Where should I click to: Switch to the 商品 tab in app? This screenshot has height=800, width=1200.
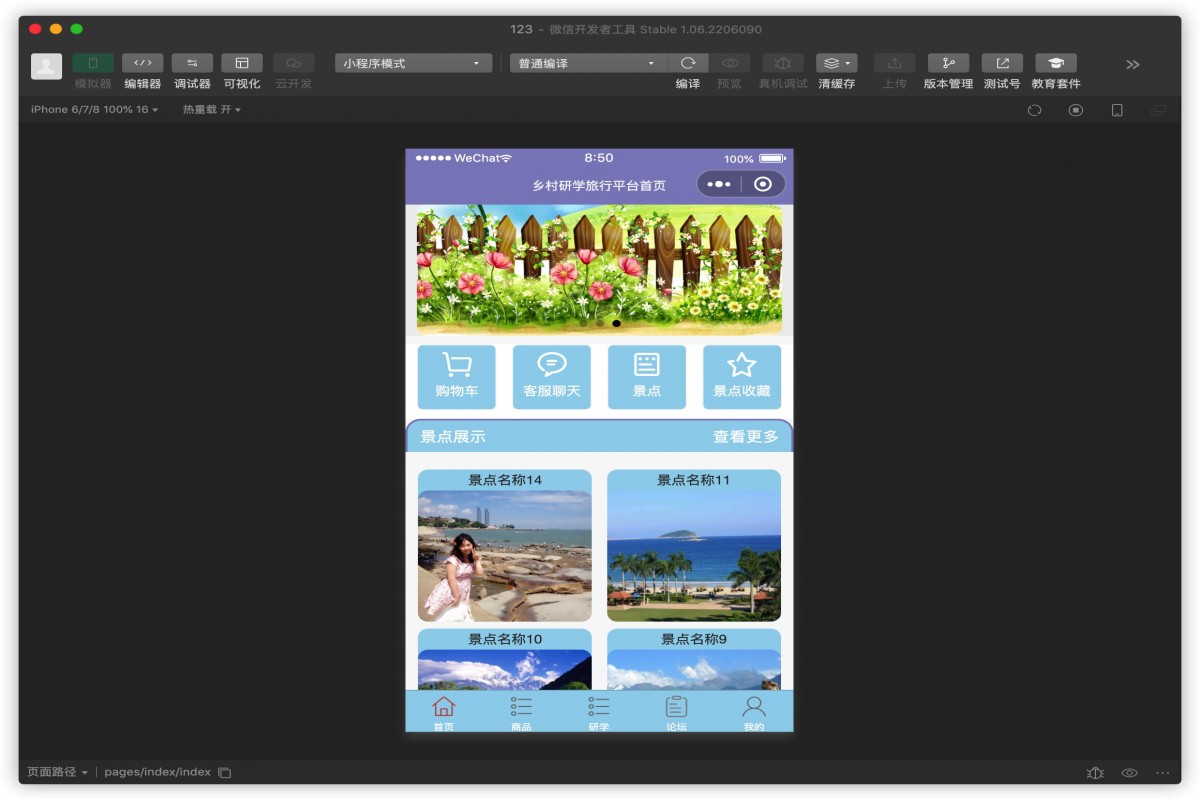521,712
